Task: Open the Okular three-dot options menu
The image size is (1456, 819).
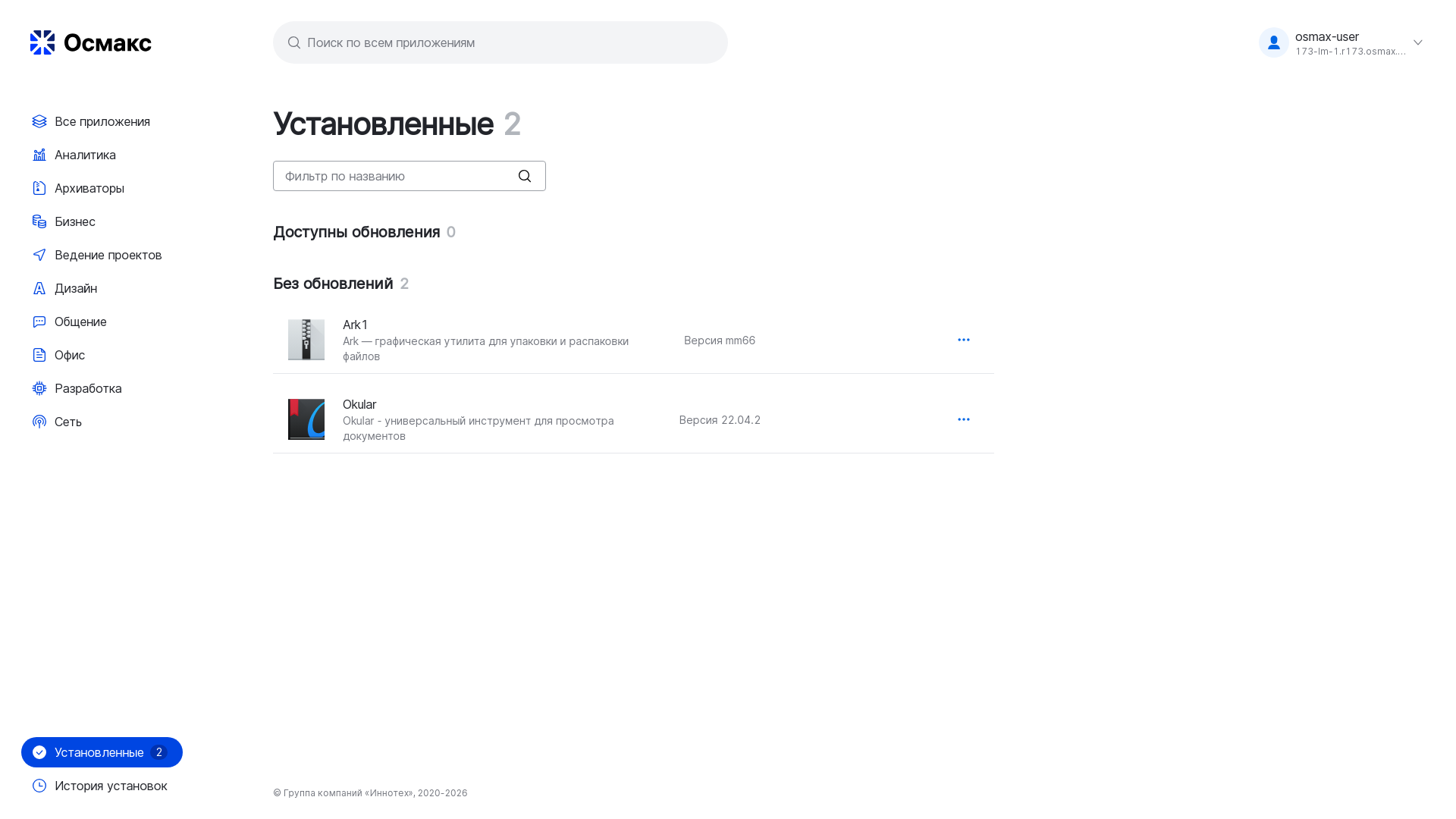Action: [x=963, y=419]
